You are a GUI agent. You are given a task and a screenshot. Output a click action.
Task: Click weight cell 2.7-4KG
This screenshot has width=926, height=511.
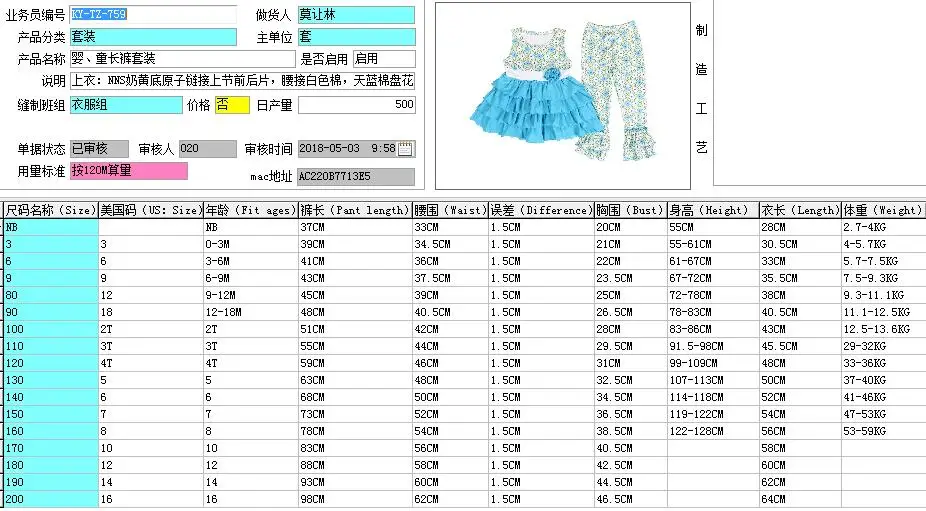(883, 227)
